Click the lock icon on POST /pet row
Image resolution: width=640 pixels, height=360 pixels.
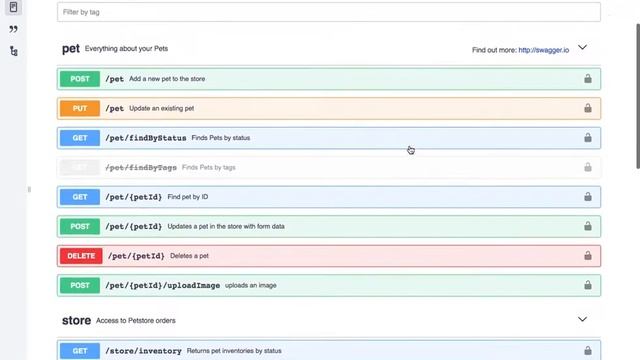coord(588,78)
